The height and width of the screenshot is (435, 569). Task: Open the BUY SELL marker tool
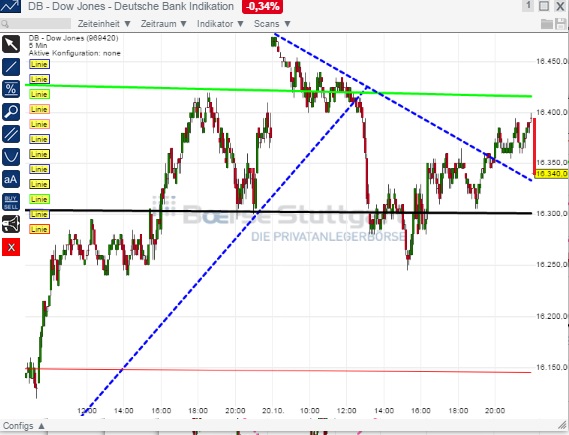click(x=11, y=202)
